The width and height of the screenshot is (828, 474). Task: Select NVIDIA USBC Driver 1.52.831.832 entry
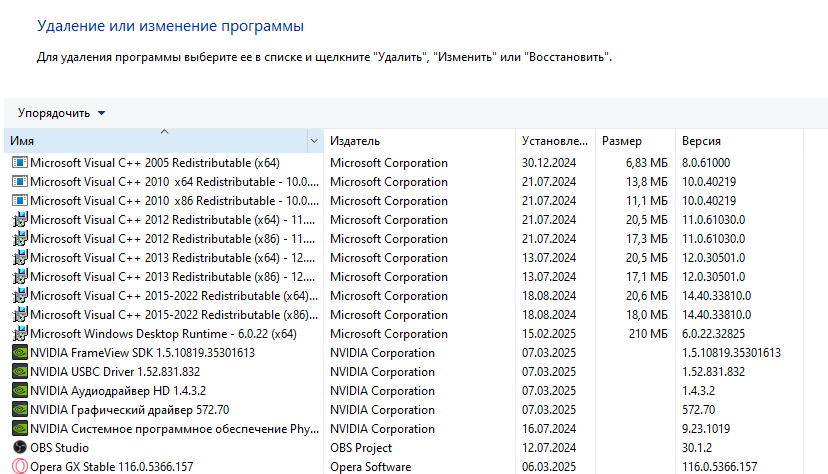pyautogui.click(x=115, y=372)
